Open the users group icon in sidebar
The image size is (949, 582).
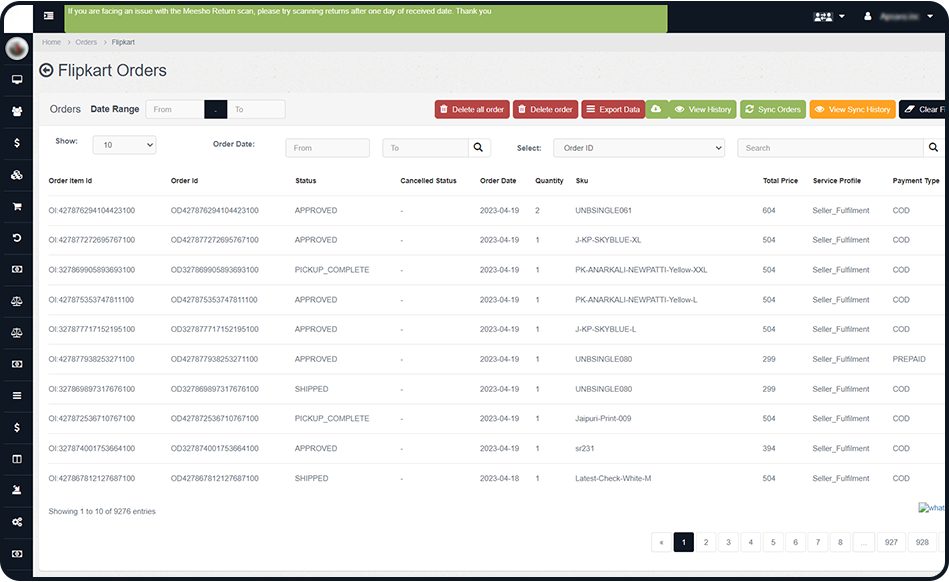click(17, 111)
